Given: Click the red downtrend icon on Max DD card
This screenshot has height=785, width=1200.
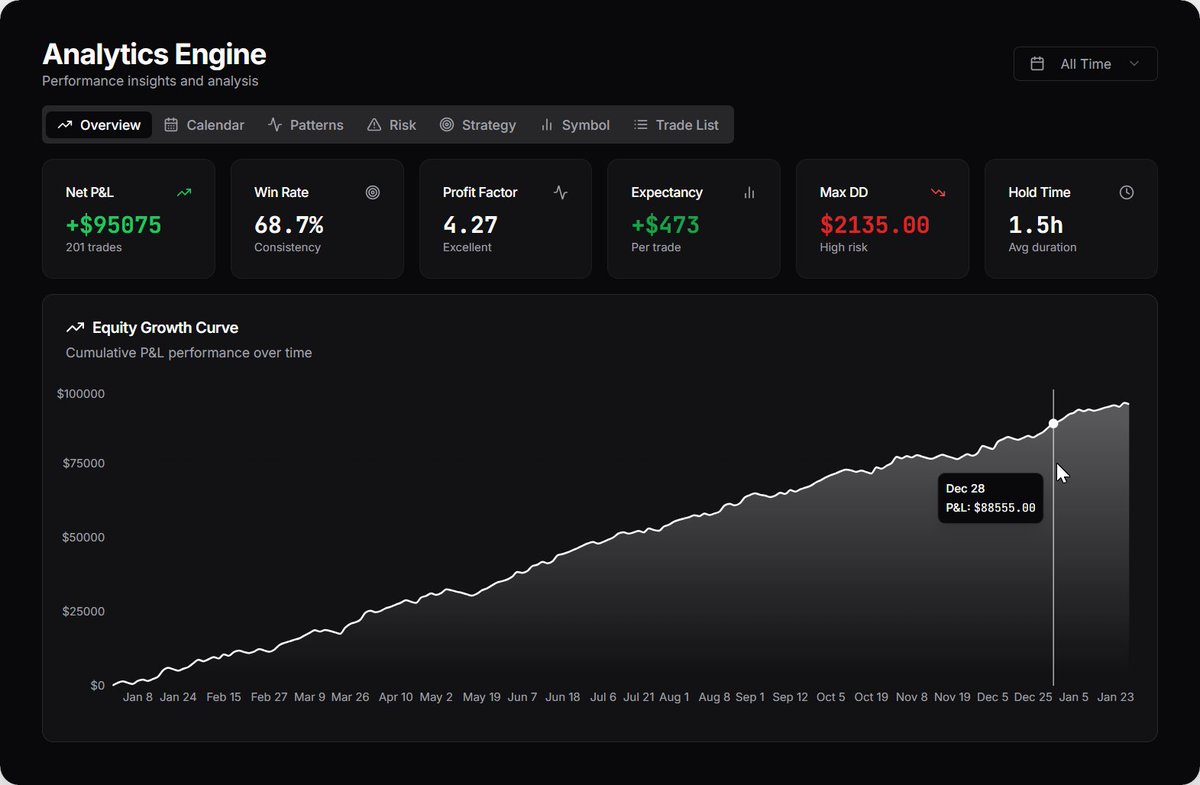Looking at the screenshot, I should (x=938, y=192).
